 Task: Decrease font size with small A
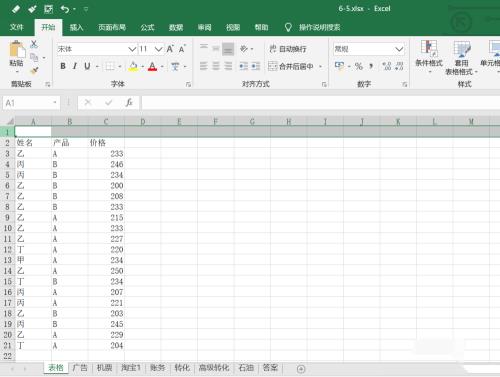click(x=182, y=49)
